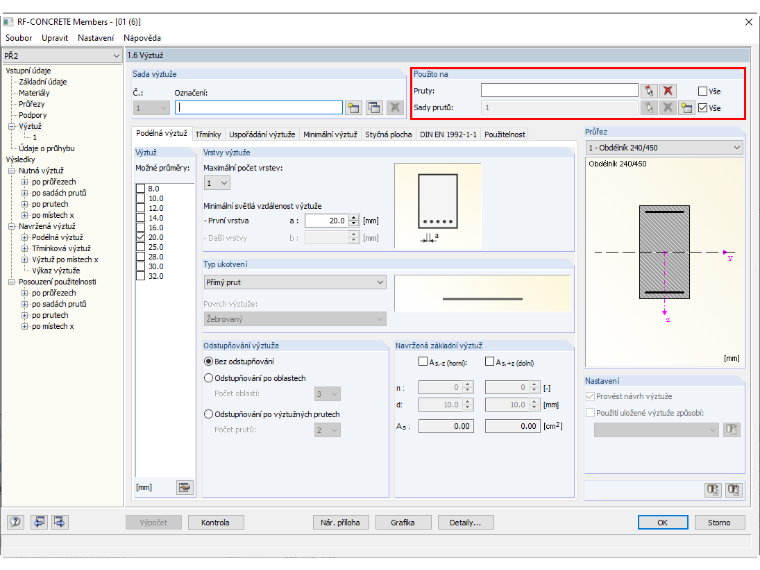Image resolution: width=760 pixels, height=570 pixels.
Task: Open the Upravit menu
Action: pos(54,38)
